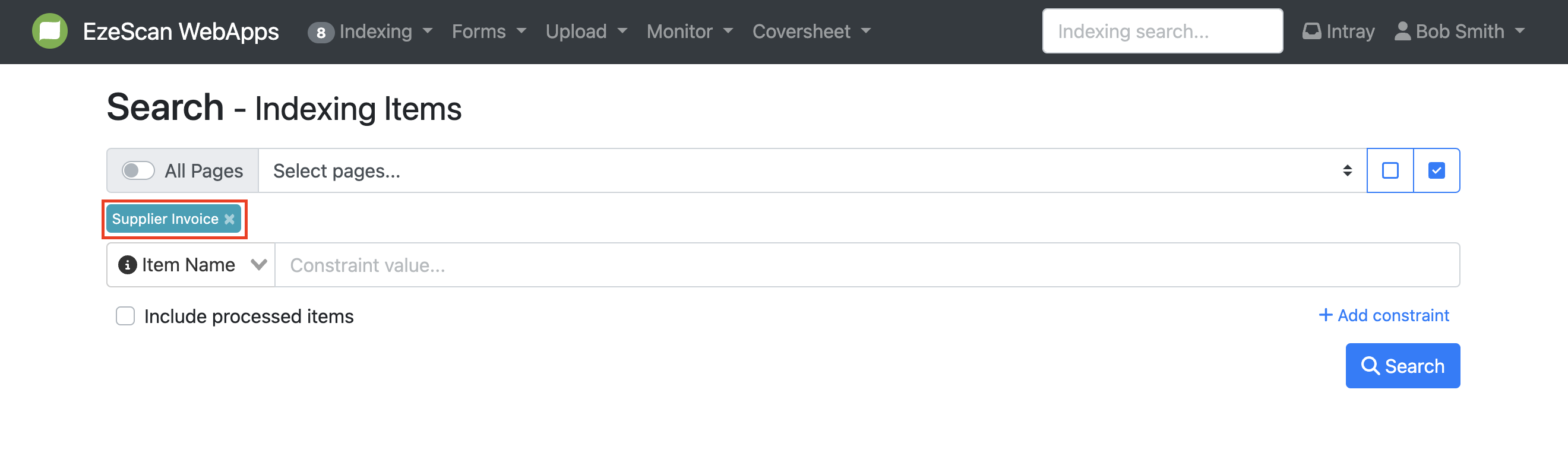1568x456 pixels.
Task: Check Include processed items
Action: [x=125, y=316]
